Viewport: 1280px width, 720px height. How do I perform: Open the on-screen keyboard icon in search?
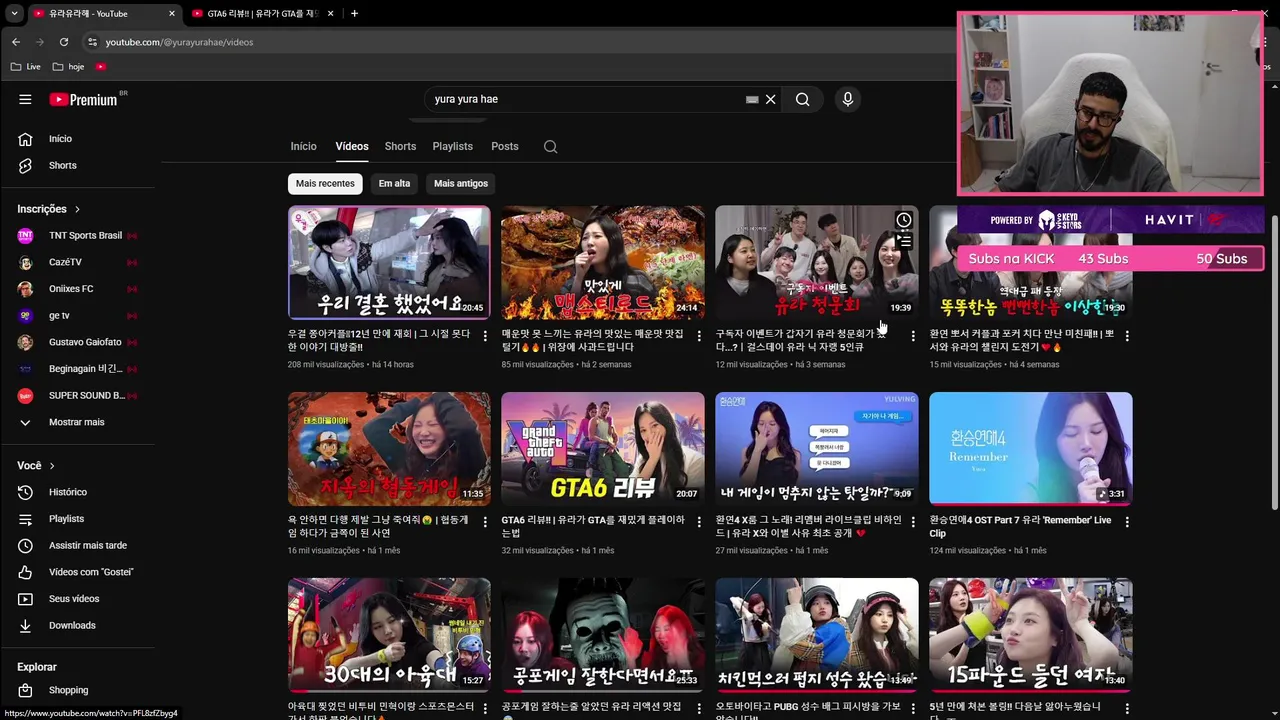point(752,99)
